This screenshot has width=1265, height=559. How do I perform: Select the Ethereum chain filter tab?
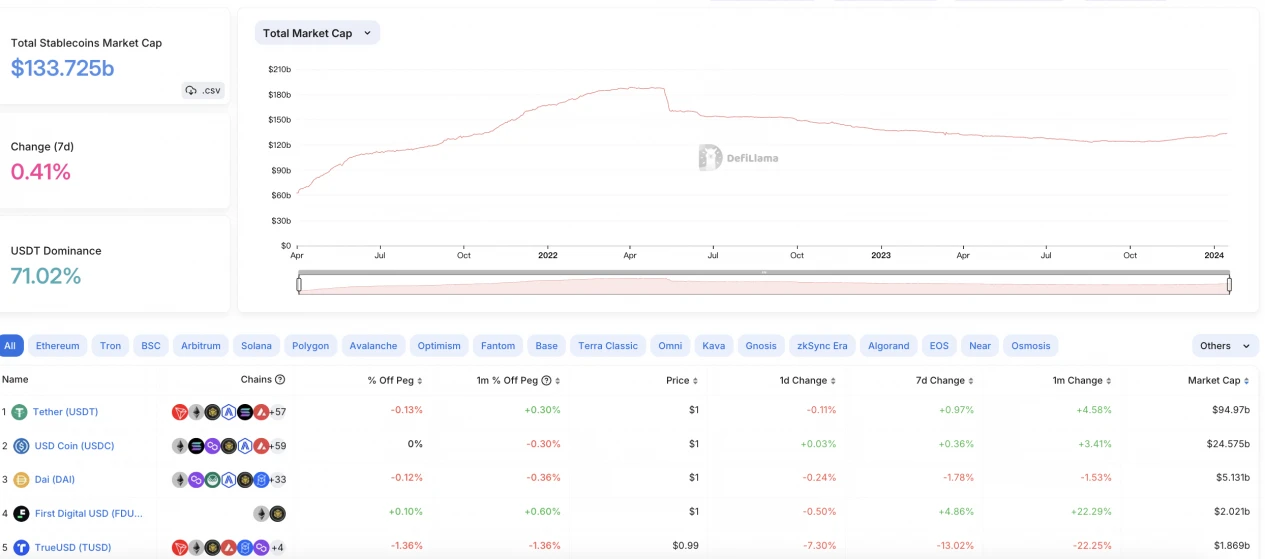click(x=58, y=346)
